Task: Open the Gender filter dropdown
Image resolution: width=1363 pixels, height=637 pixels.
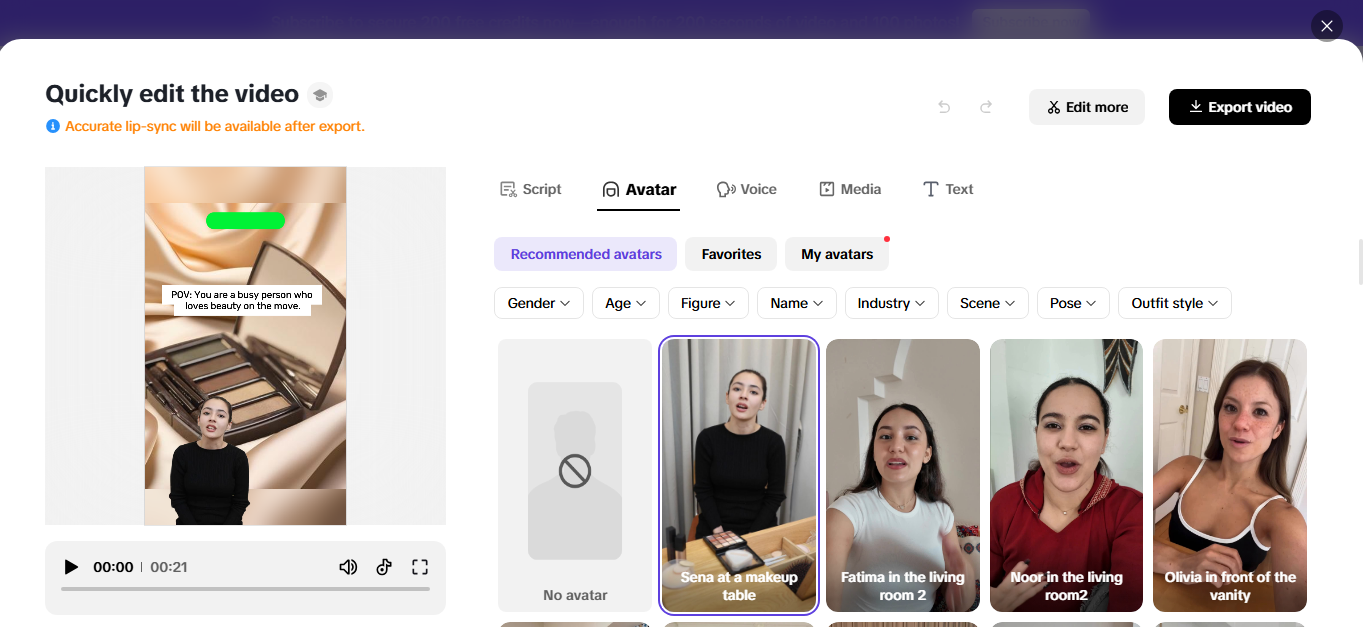Action: pos(538,302)
